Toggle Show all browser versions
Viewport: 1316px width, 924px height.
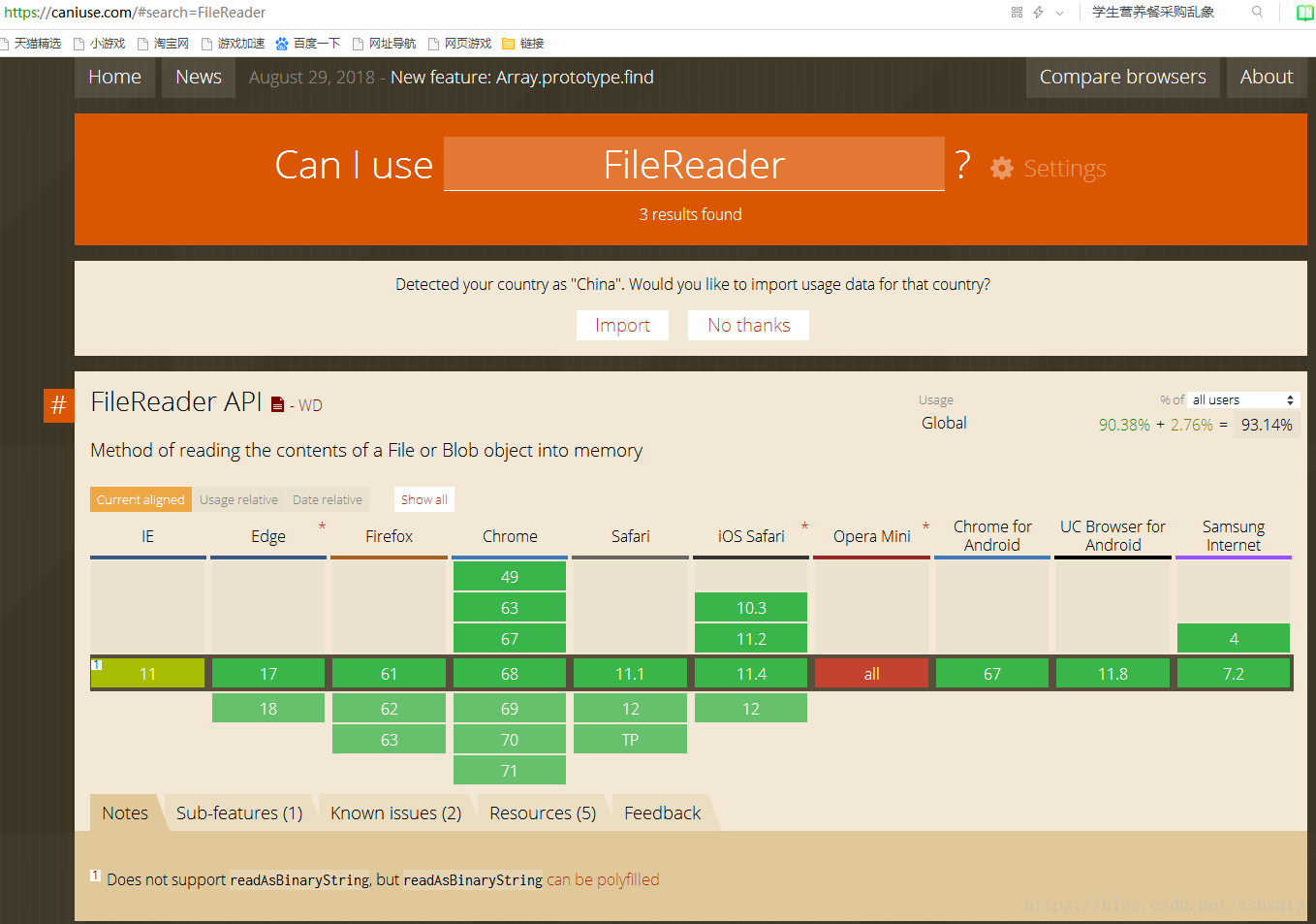click(424, 499)
